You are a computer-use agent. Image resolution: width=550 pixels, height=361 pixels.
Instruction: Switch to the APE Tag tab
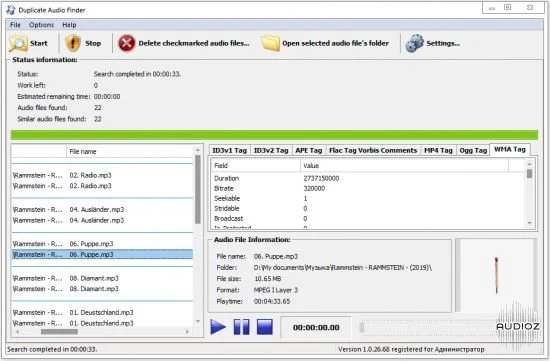pyautogui.click(x=308, y=151)
